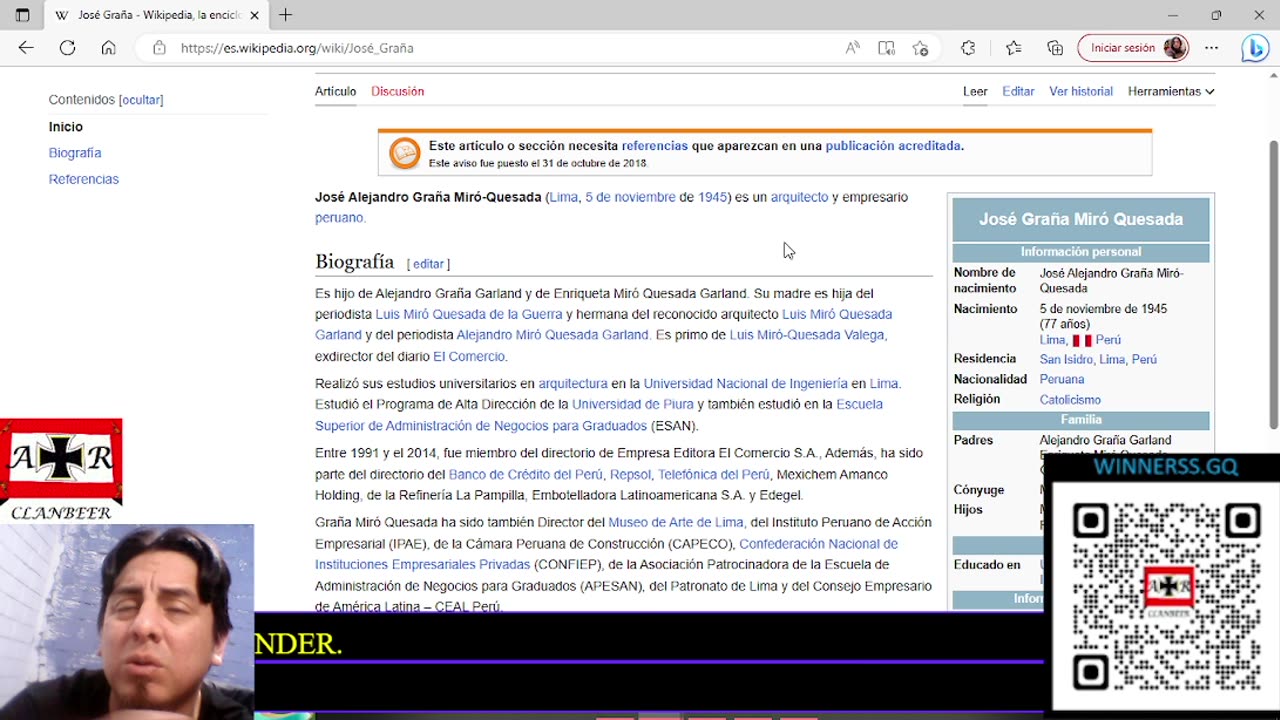Open browser extensions menu
Viewport: 1280px width, 720px height.
[x=968, y=48]
